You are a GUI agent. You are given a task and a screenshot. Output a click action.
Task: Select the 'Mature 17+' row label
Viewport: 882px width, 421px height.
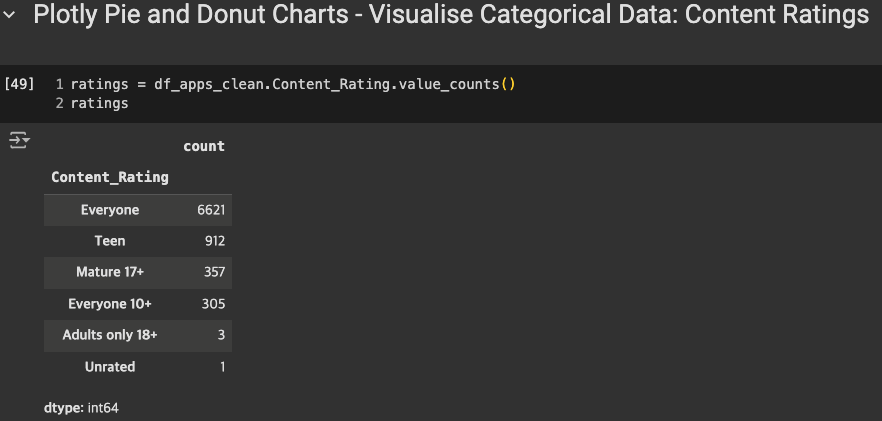(x=110, y=272)
